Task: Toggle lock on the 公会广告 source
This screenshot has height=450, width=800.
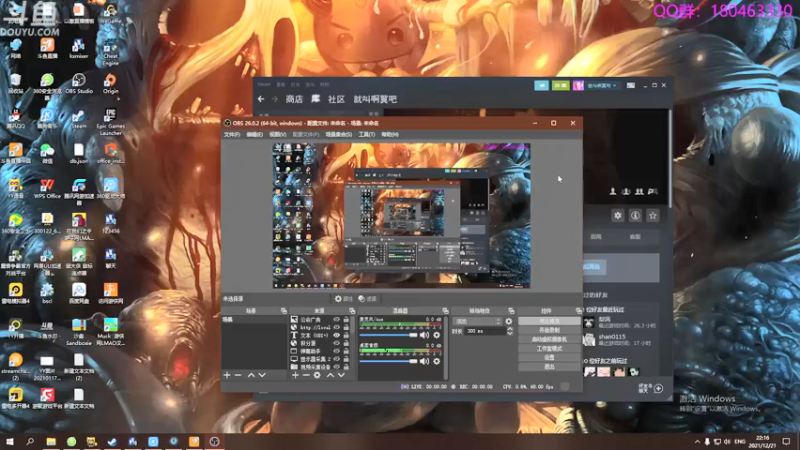Action: (346, 320)
